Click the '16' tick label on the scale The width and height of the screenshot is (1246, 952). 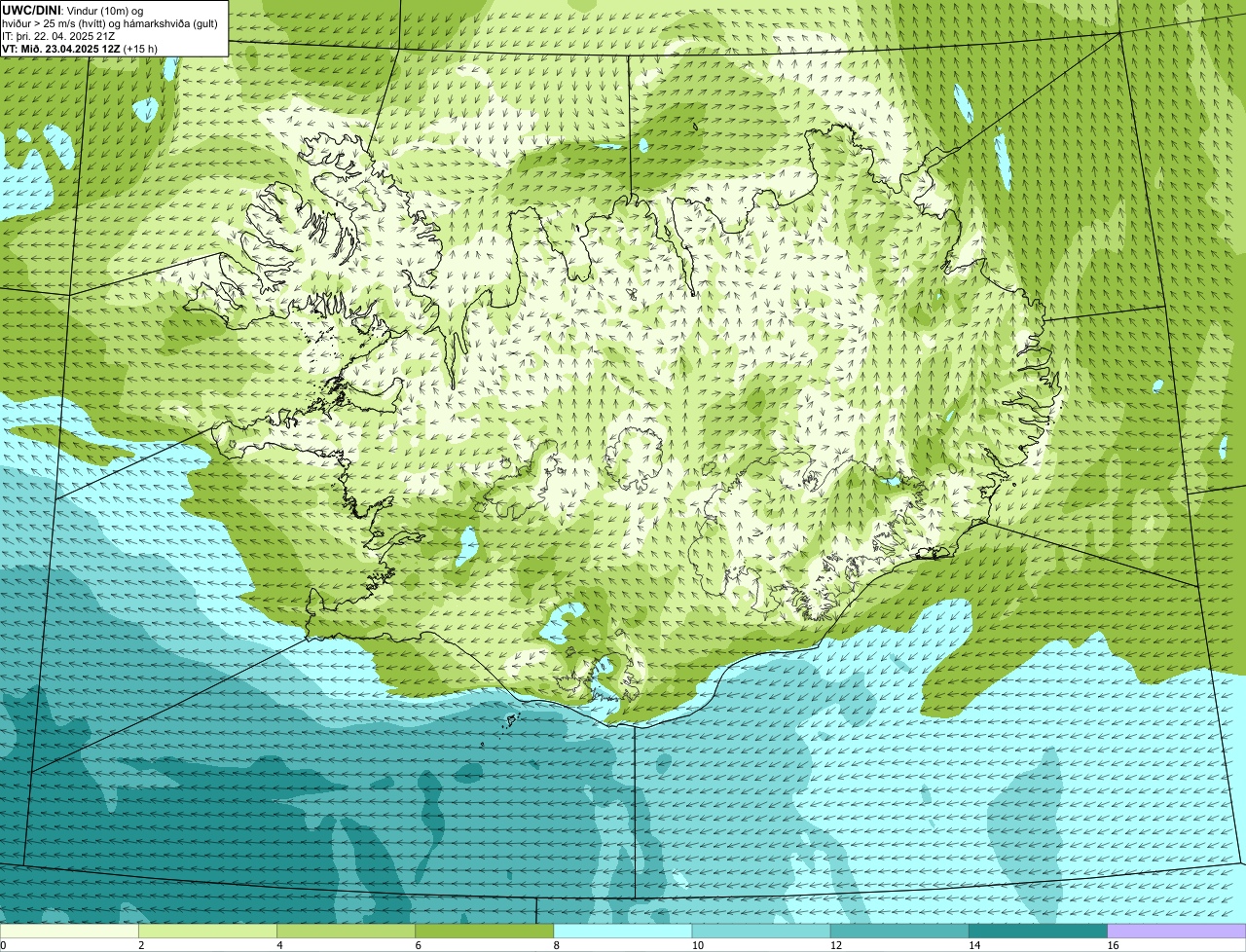(x=1113, y=945)
